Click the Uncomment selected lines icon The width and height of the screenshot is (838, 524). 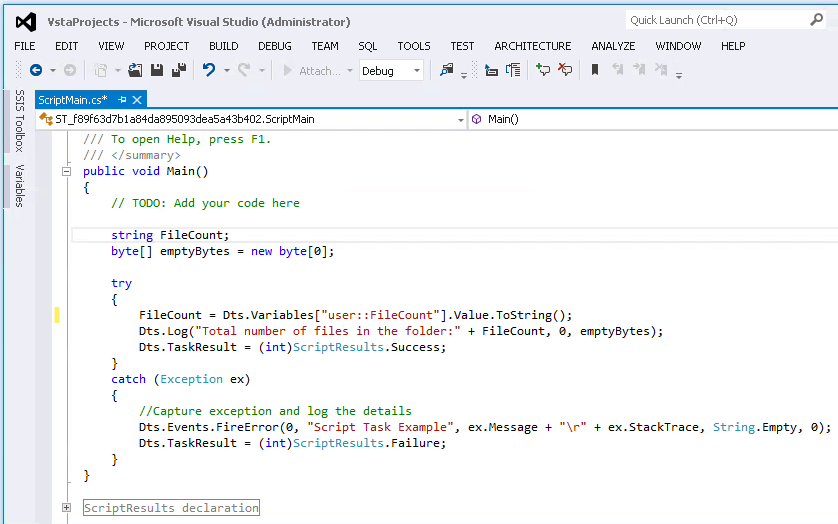(565, 70)
